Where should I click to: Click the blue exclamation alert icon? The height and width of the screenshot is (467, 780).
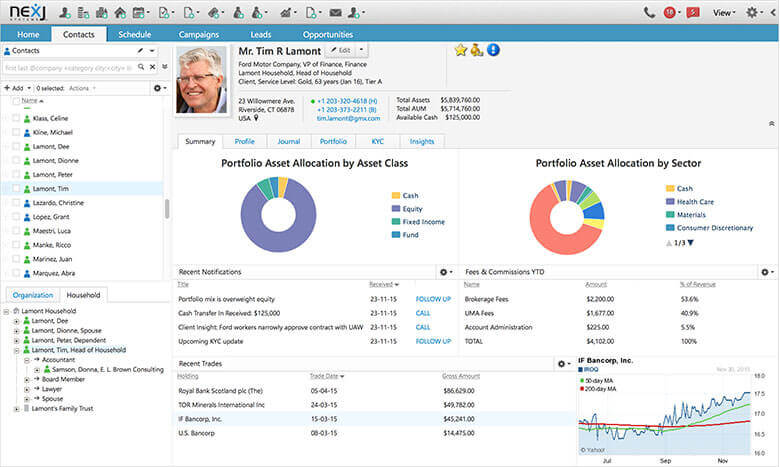click(493, 50)
